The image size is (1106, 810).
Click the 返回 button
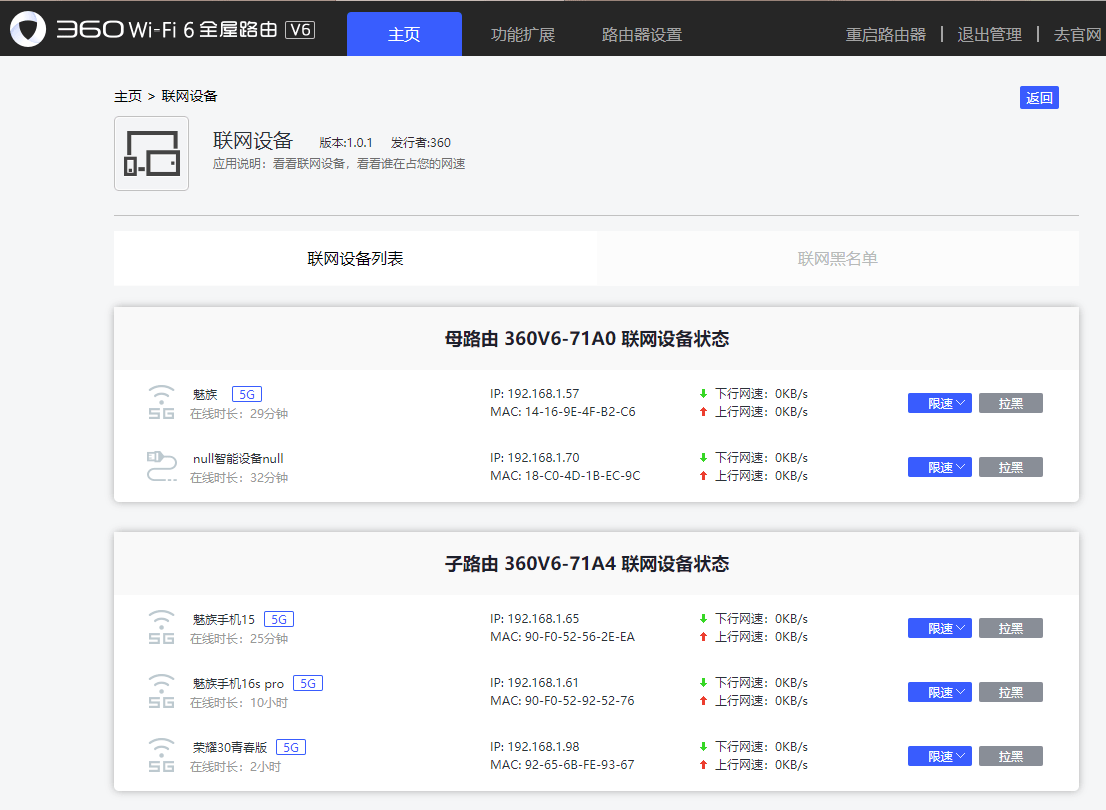1039,97
